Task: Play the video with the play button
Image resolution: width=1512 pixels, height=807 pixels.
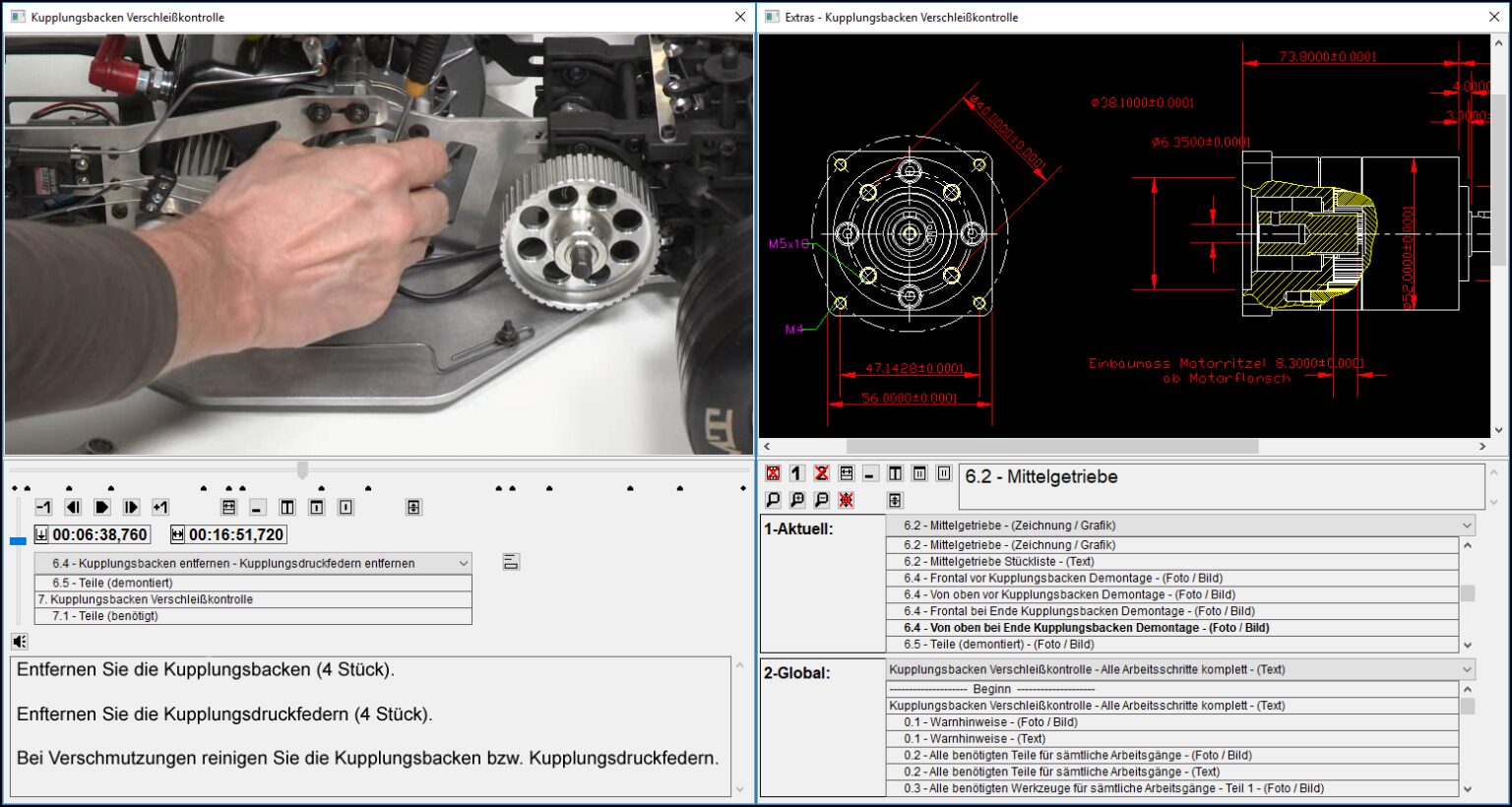Action: pos(101,508)
